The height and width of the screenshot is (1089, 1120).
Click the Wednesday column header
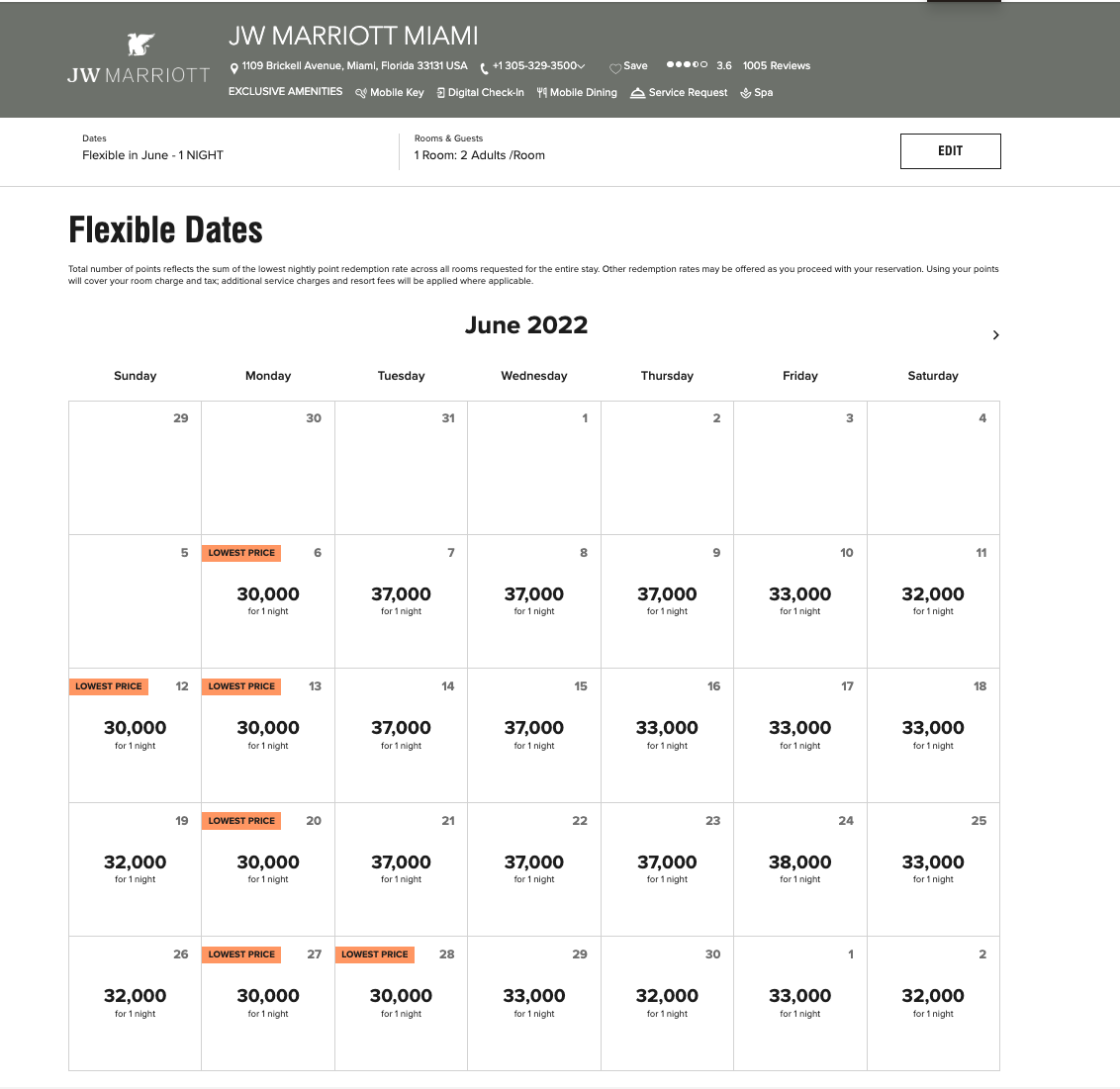tap(533, 376)
